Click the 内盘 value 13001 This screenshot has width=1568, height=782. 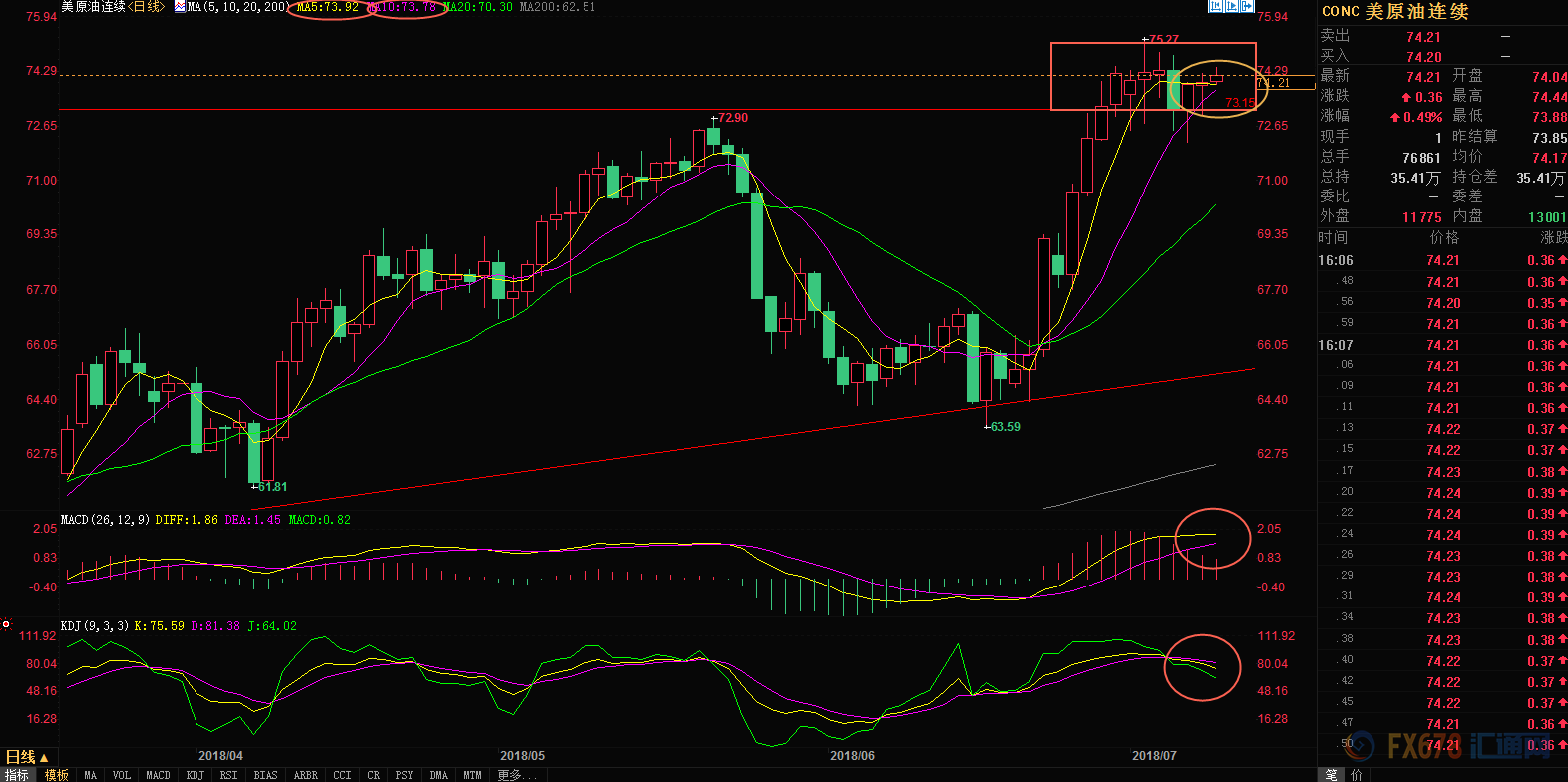pos(1546,217)
